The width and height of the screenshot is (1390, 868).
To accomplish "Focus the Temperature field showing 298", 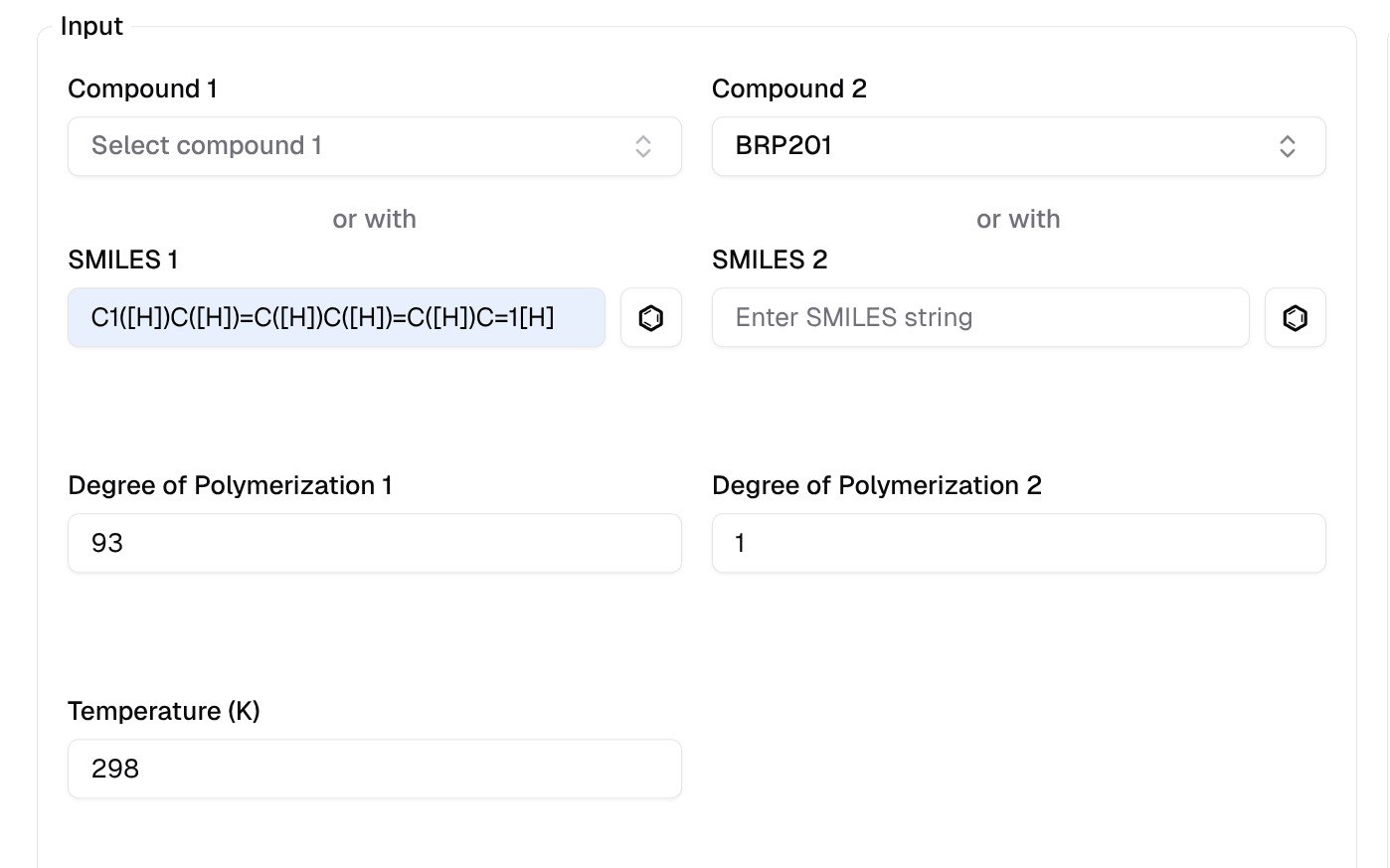I will pos(374,769).
